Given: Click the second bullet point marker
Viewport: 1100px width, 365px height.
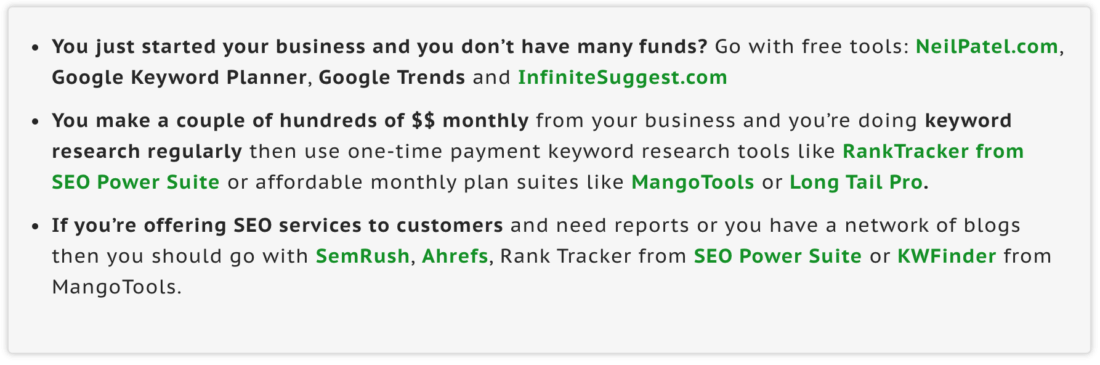Looking at the screenshot, I should (36, 122).
